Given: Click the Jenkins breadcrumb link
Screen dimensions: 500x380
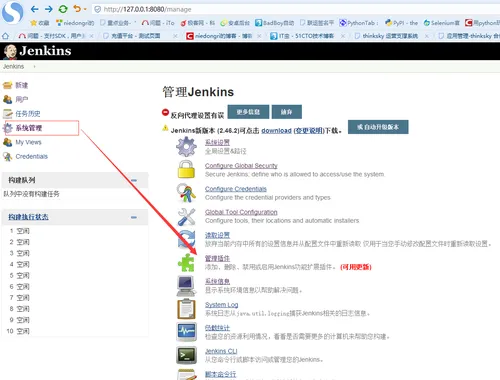Looking at the screenshot, I should click(x=14, y=66).
